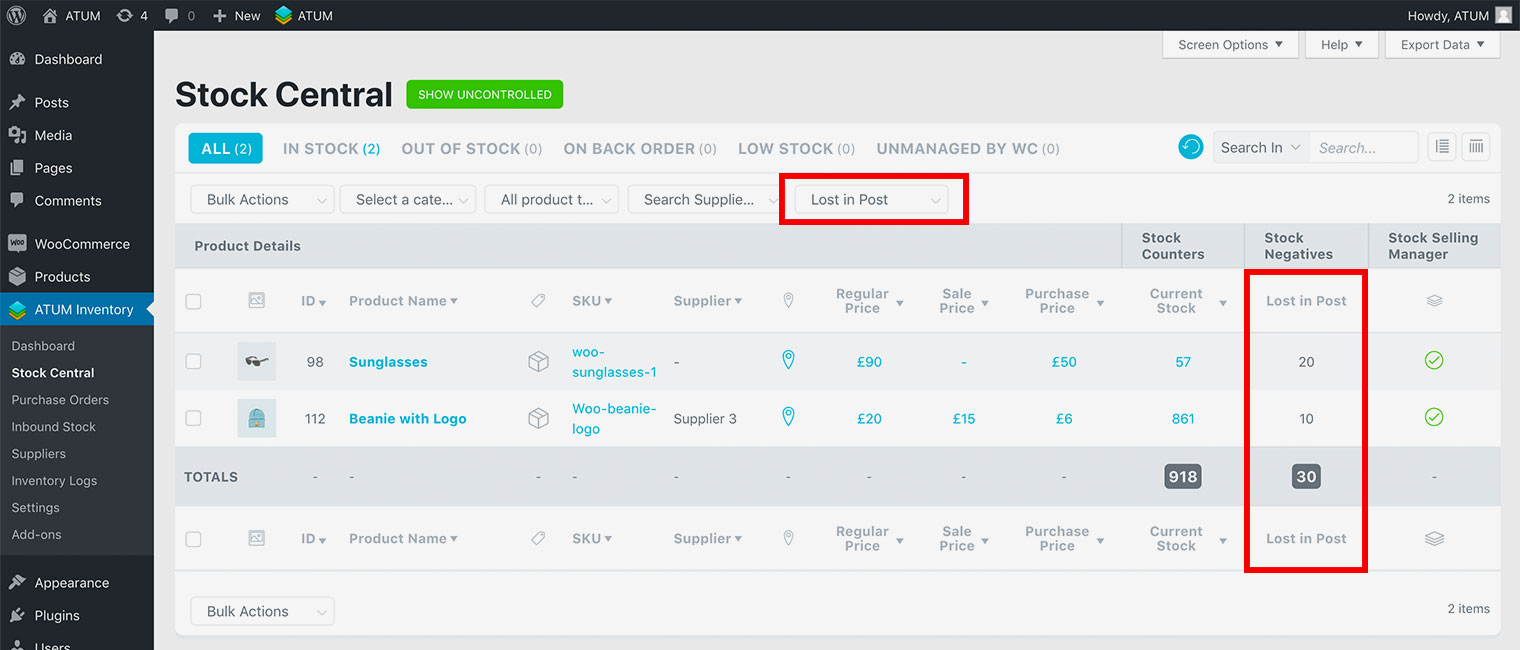Expand Screen Options panel

tap(1231, 45)
